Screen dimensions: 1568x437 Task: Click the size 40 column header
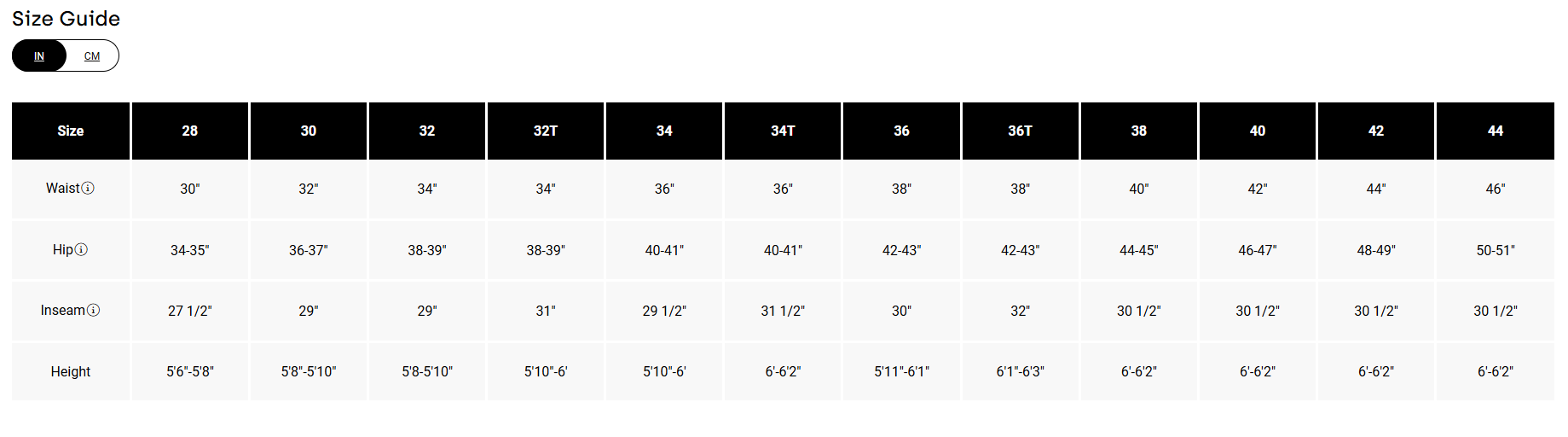(1258, 131)
